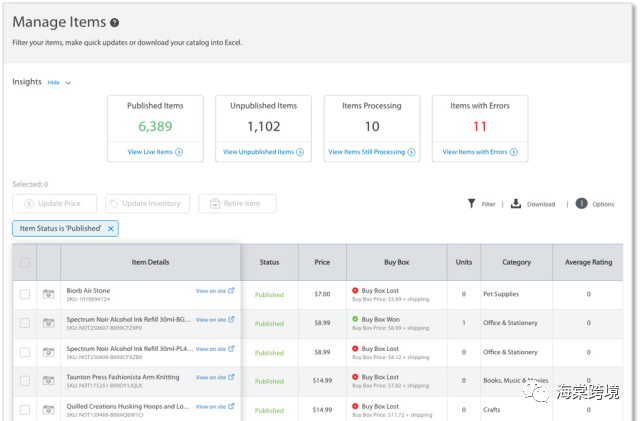Hide the Insights section
640x421 pixels.
53,82
